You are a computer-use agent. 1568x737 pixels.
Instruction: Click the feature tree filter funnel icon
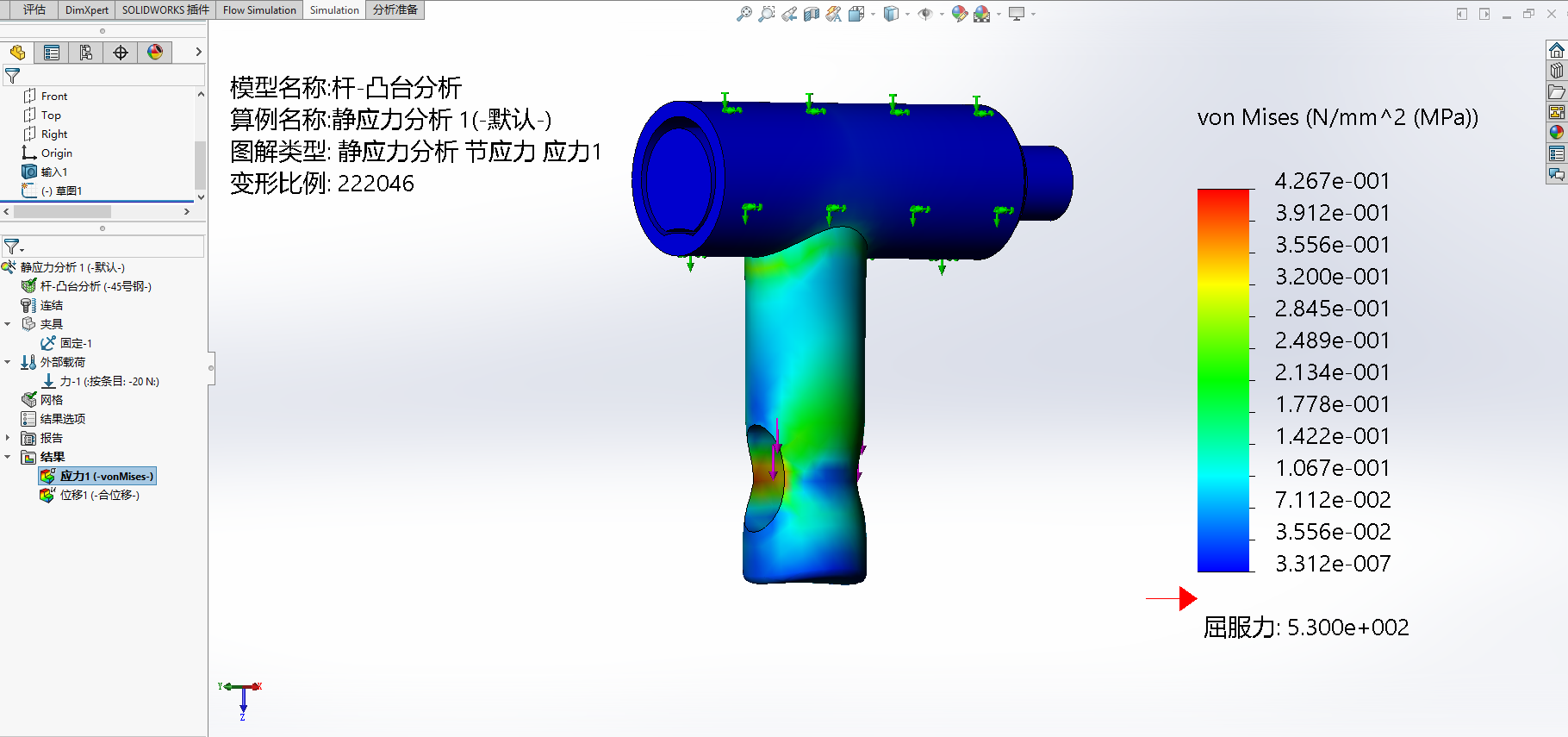click(x=12, y=76)
